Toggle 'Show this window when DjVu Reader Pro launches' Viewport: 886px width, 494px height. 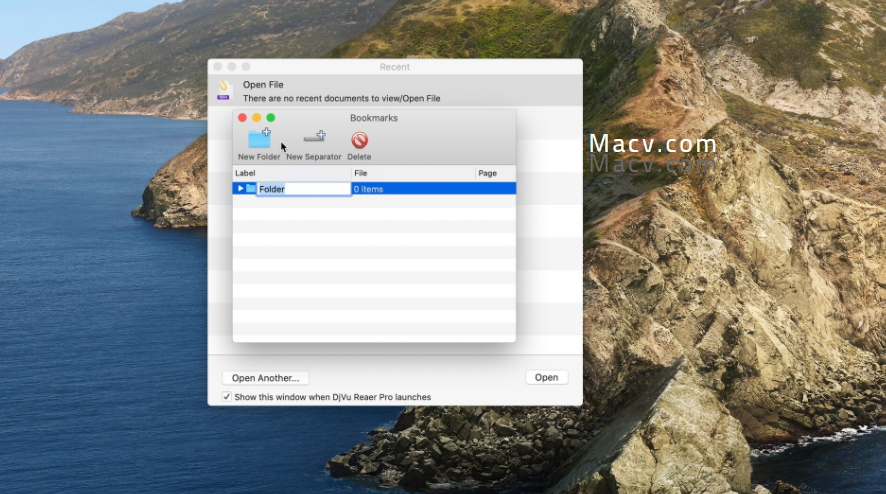227,397
